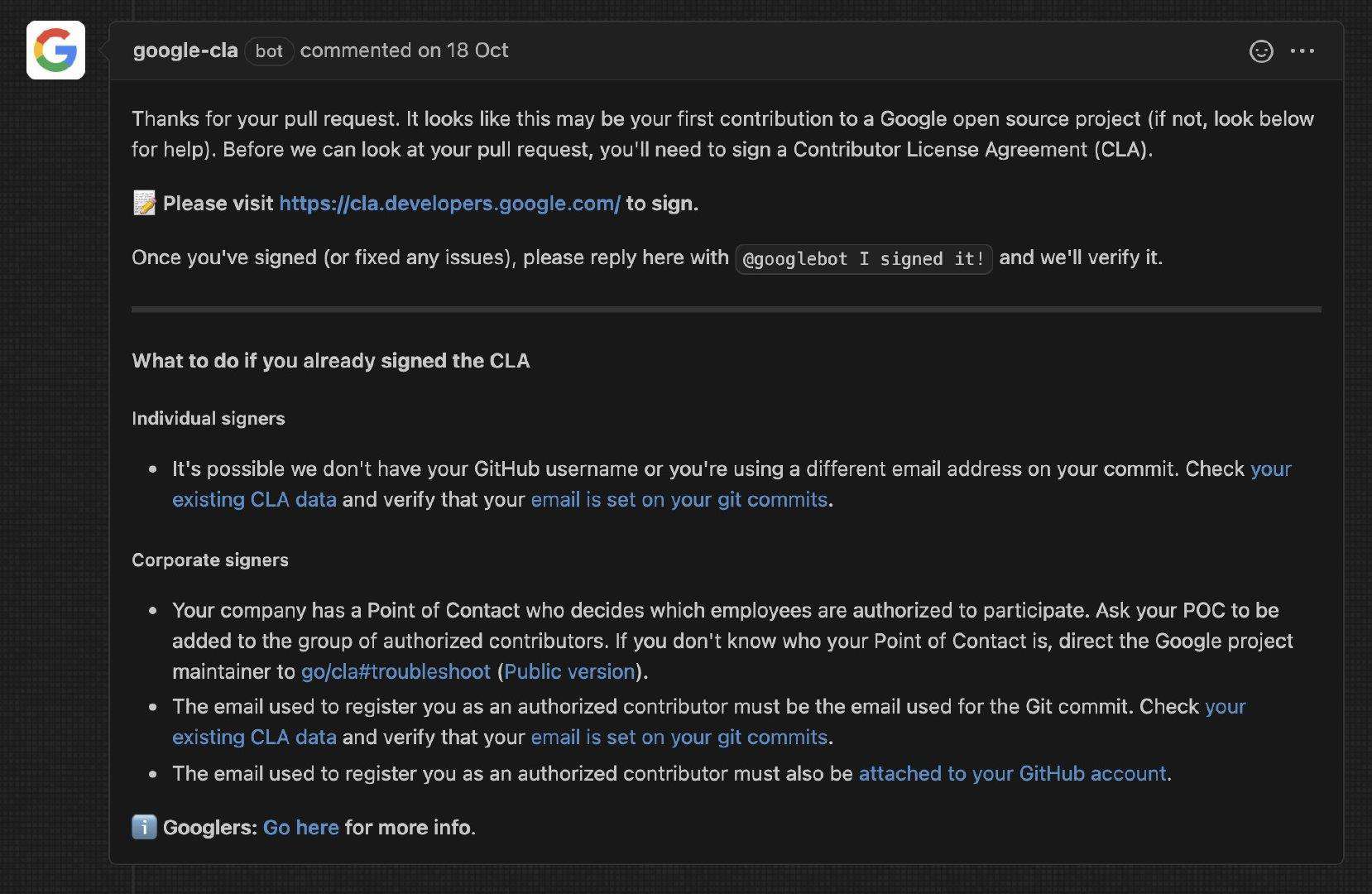Open attached to your GitHub account link

1013,774
